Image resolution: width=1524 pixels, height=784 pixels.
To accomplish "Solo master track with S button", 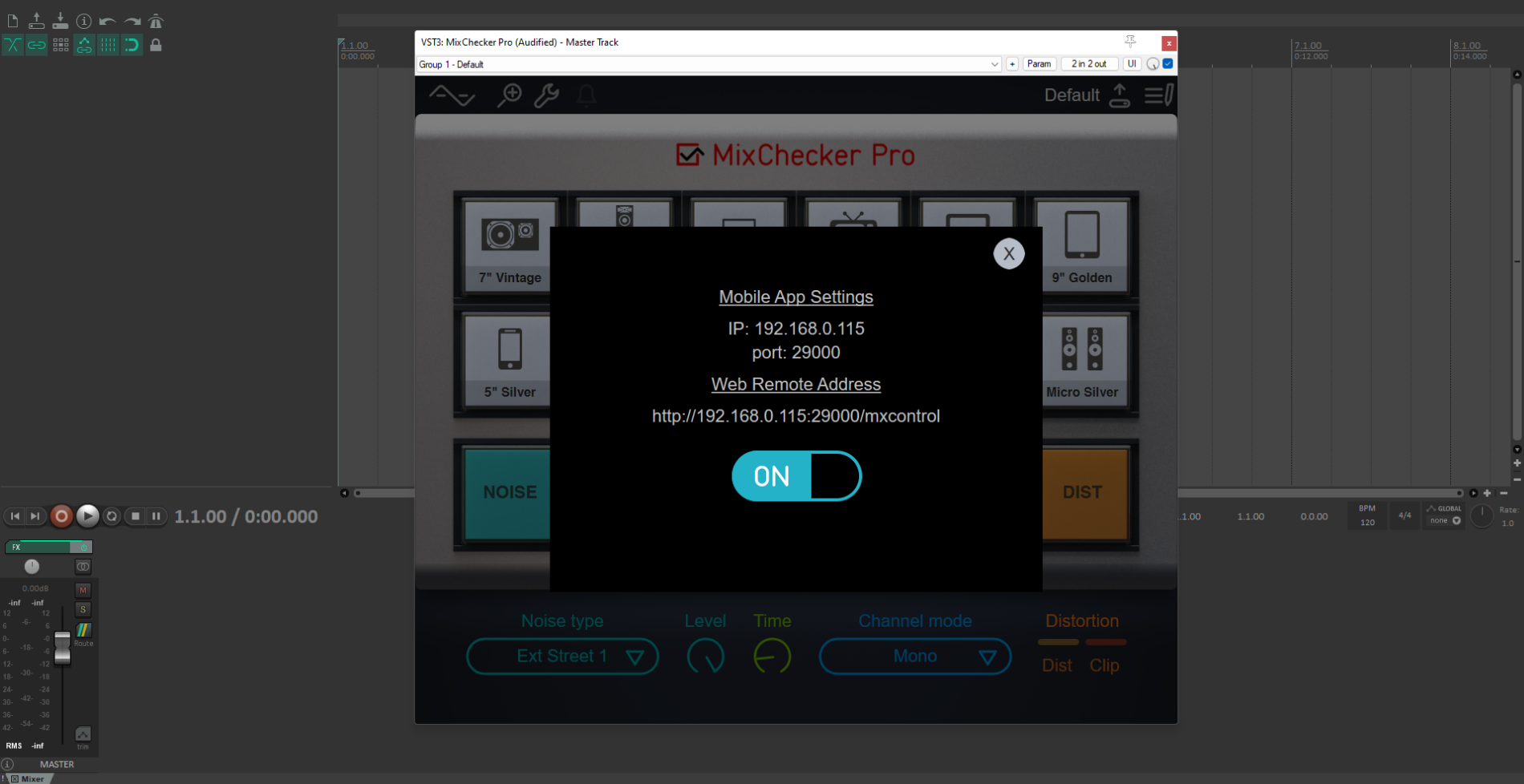I will [83, 609].
